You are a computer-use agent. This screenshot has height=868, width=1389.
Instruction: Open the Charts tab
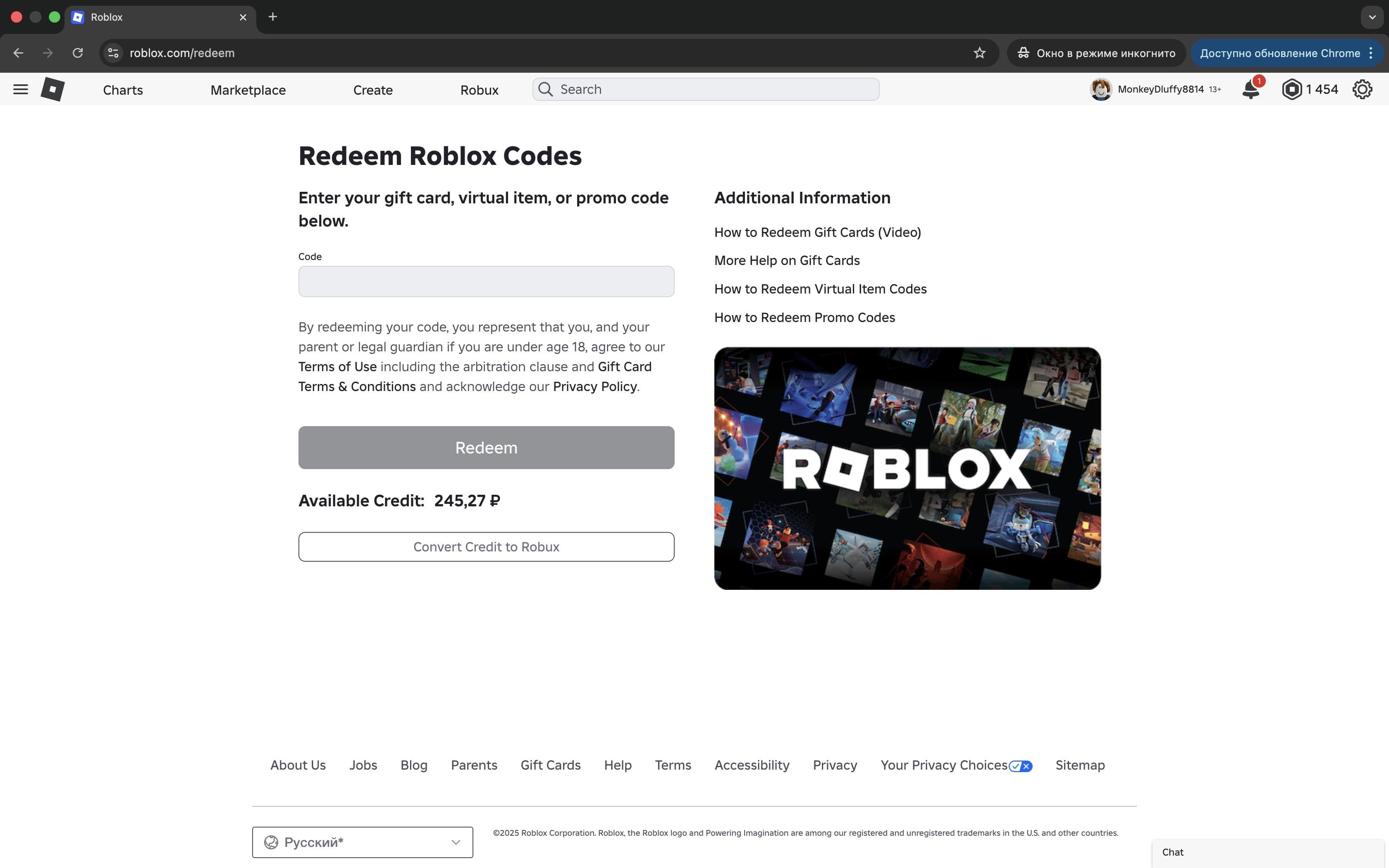pos(123,90)
